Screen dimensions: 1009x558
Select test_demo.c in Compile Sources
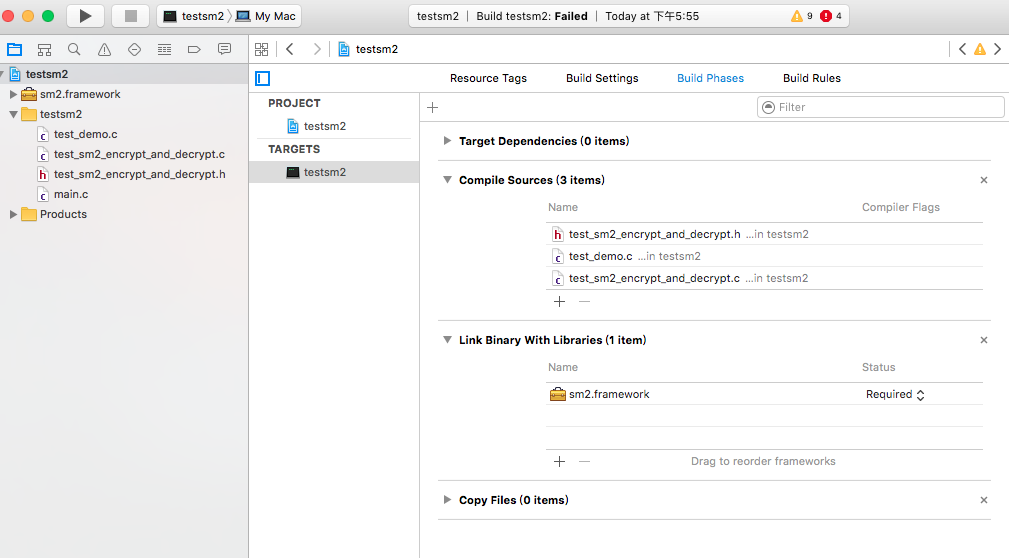click(x=764, y=256)
